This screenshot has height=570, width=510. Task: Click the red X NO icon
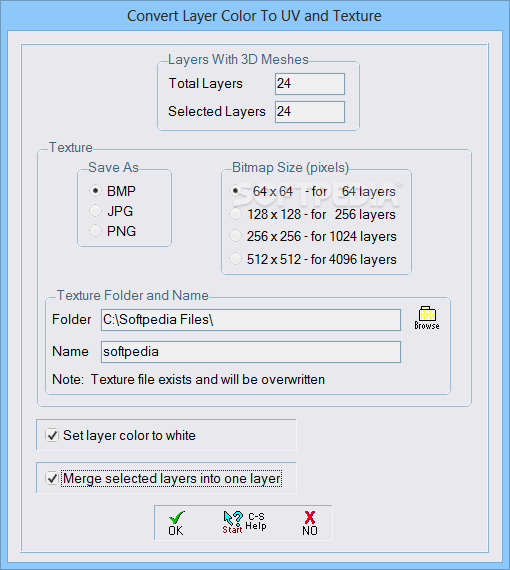pos(310,523)
